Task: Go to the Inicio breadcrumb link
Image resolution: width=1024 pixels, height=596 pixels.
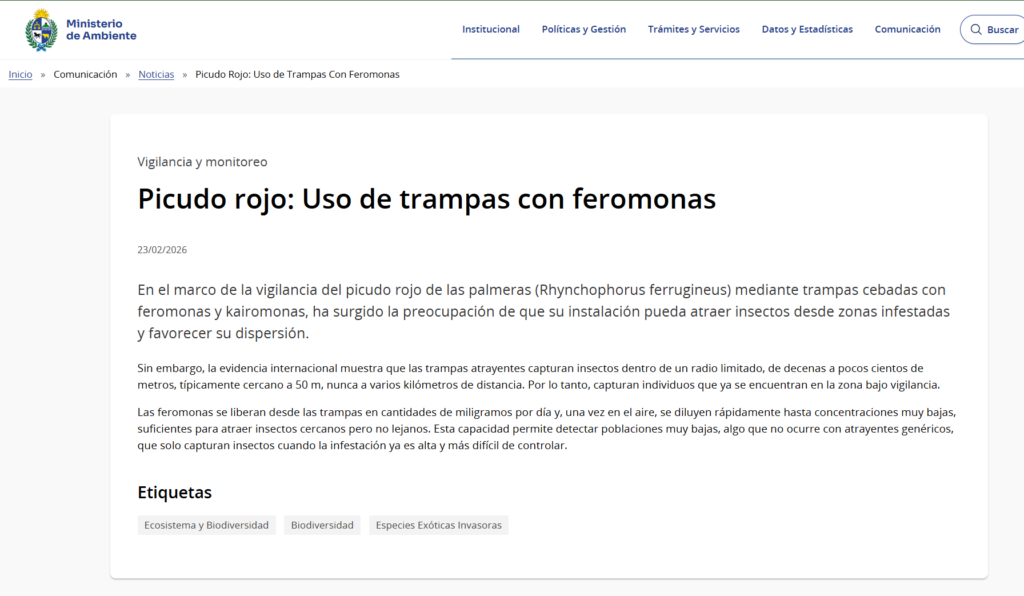Action: point(20,75)
